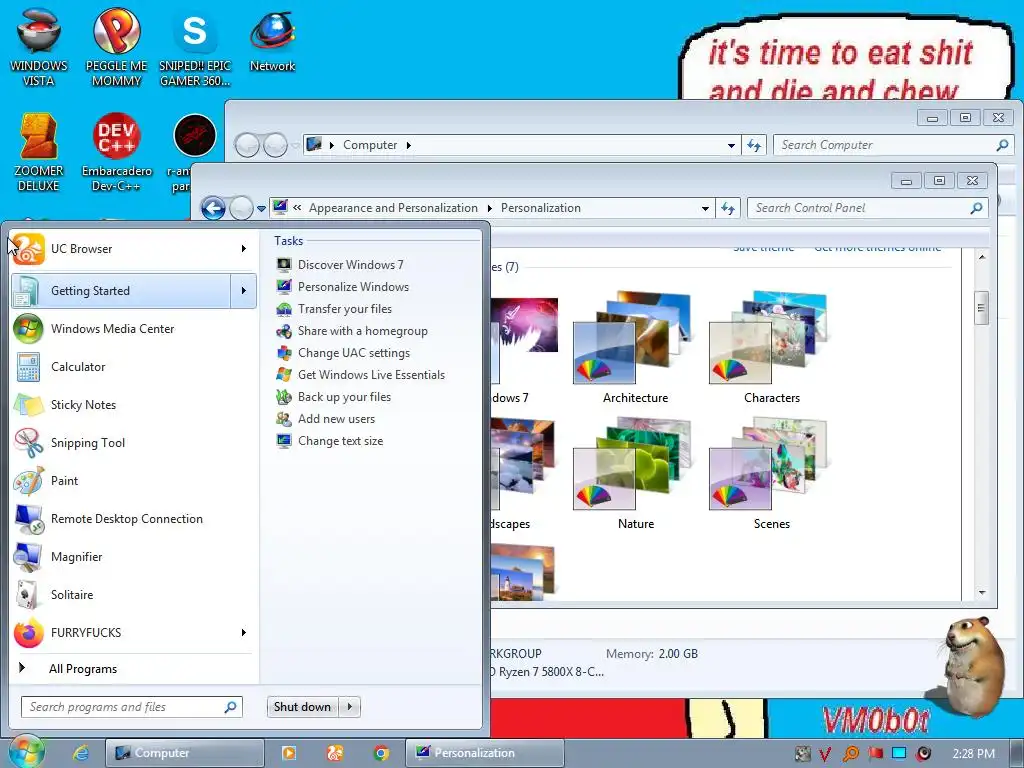Click the Action Center flag tray icon
The image size is (1024, 768).
click(875, 754)
